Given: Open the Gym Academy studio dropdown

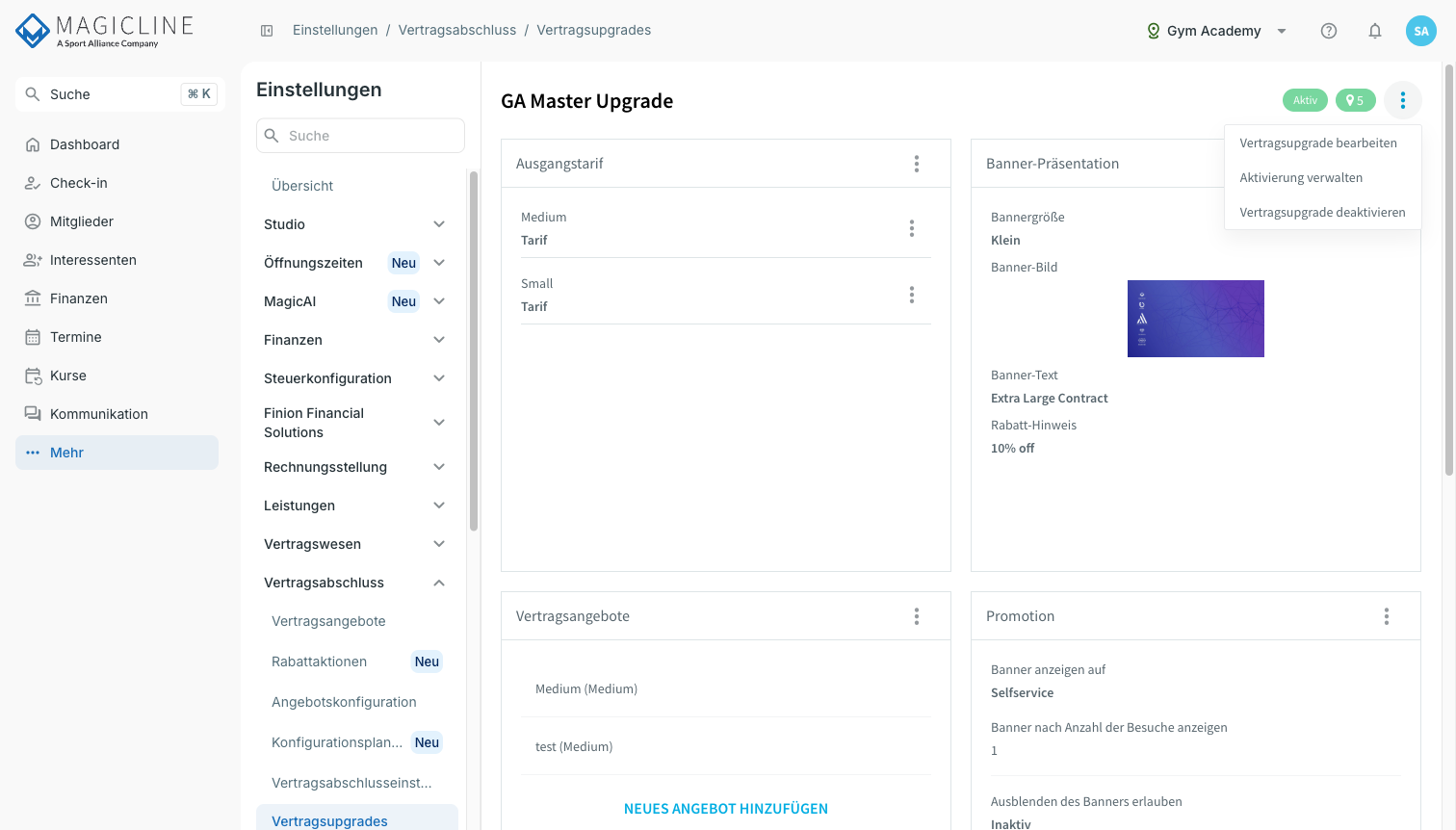Looking at the screenshot, I should click(1216, 31).
